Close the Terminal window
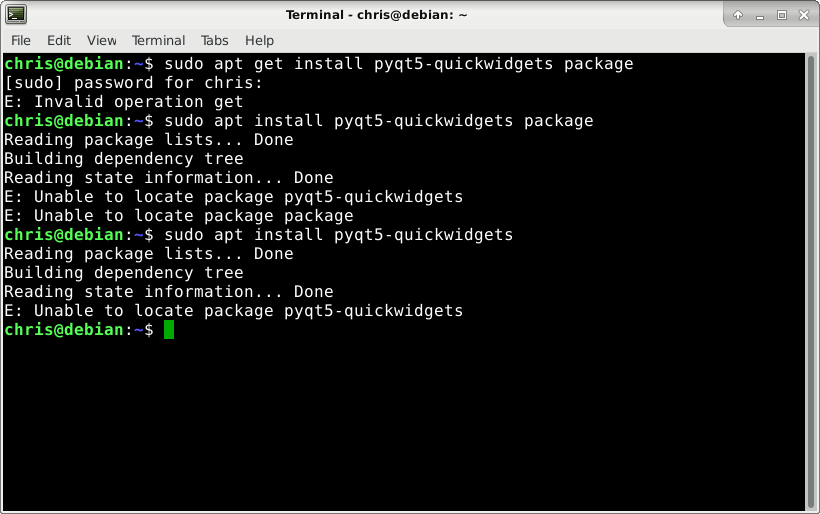Viewport: 820px width, 514px height. 804,15
